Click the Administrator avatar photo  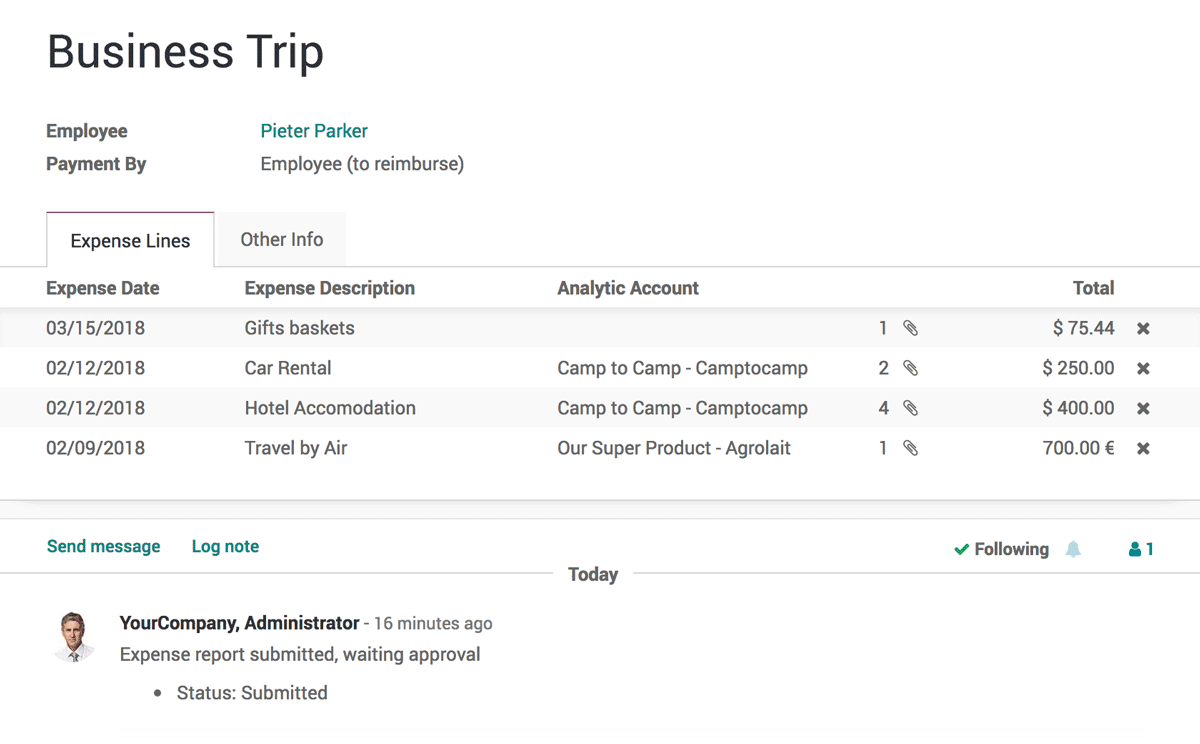75,636
